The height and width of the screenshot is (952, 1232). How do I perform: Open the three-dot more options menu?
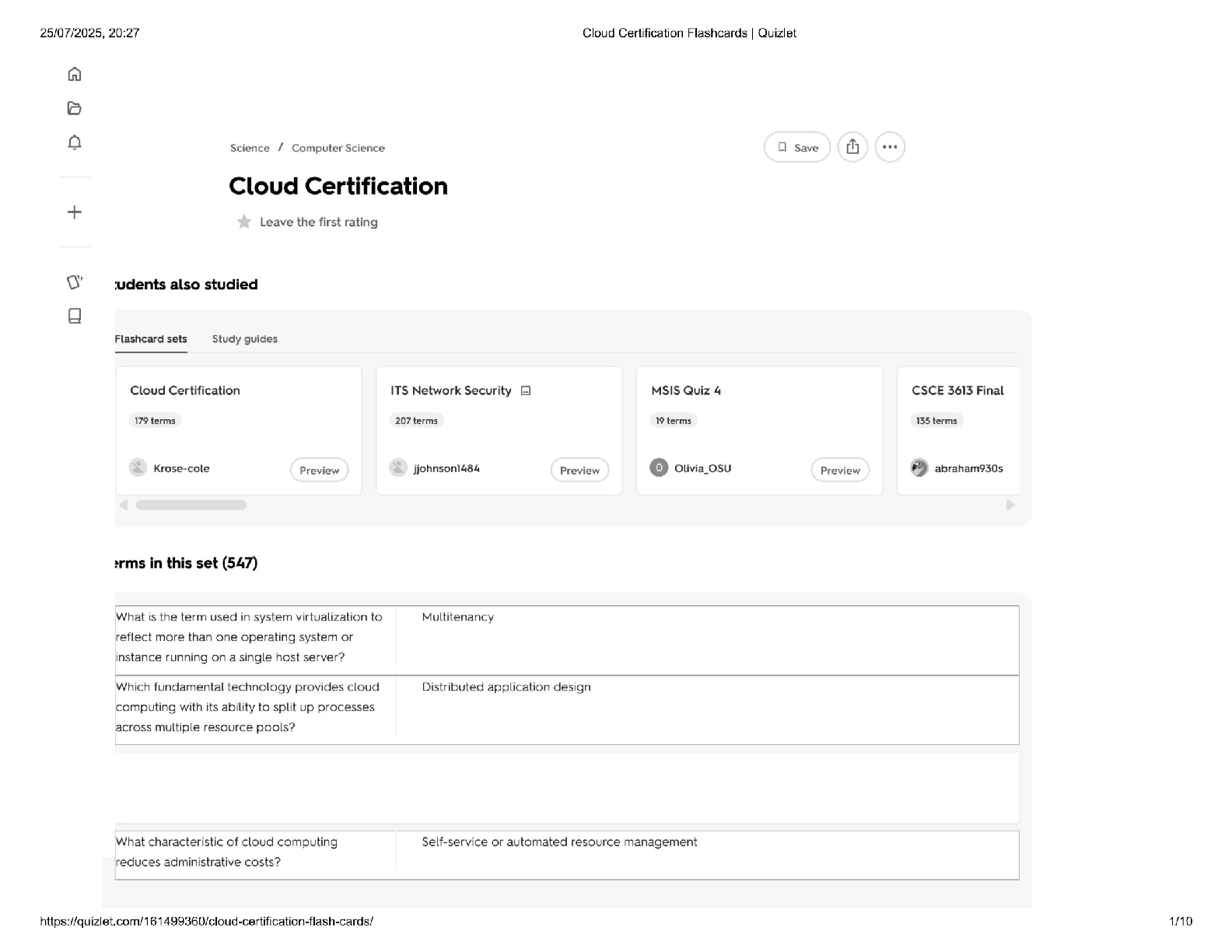890,147
